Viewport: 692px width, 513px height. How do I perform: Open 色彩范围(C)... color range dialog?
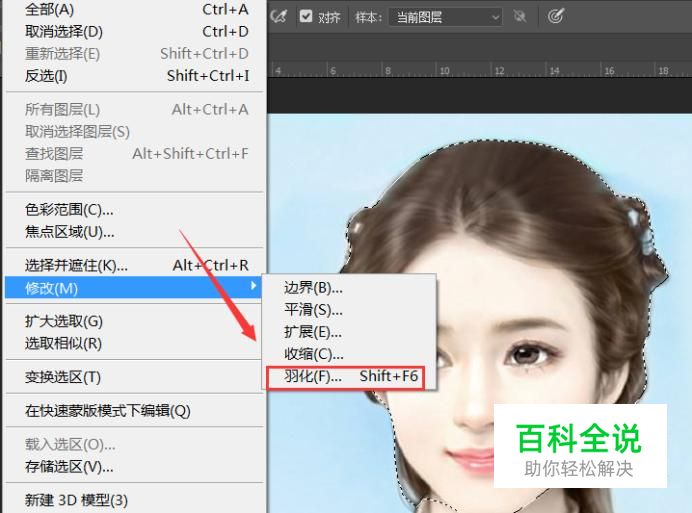pos(135,210)
